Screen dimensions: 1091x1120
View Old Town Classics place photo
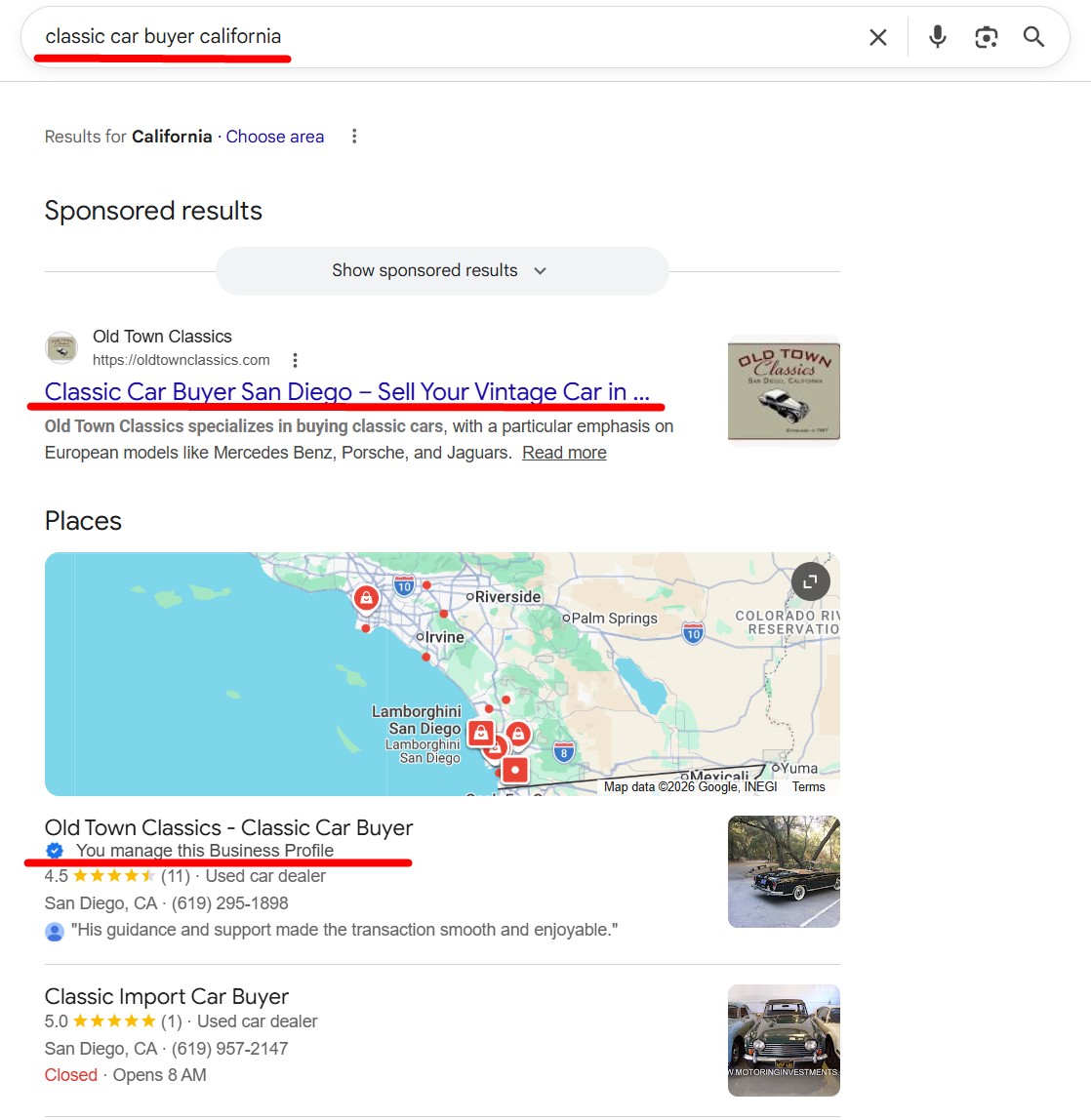point(784,871)
